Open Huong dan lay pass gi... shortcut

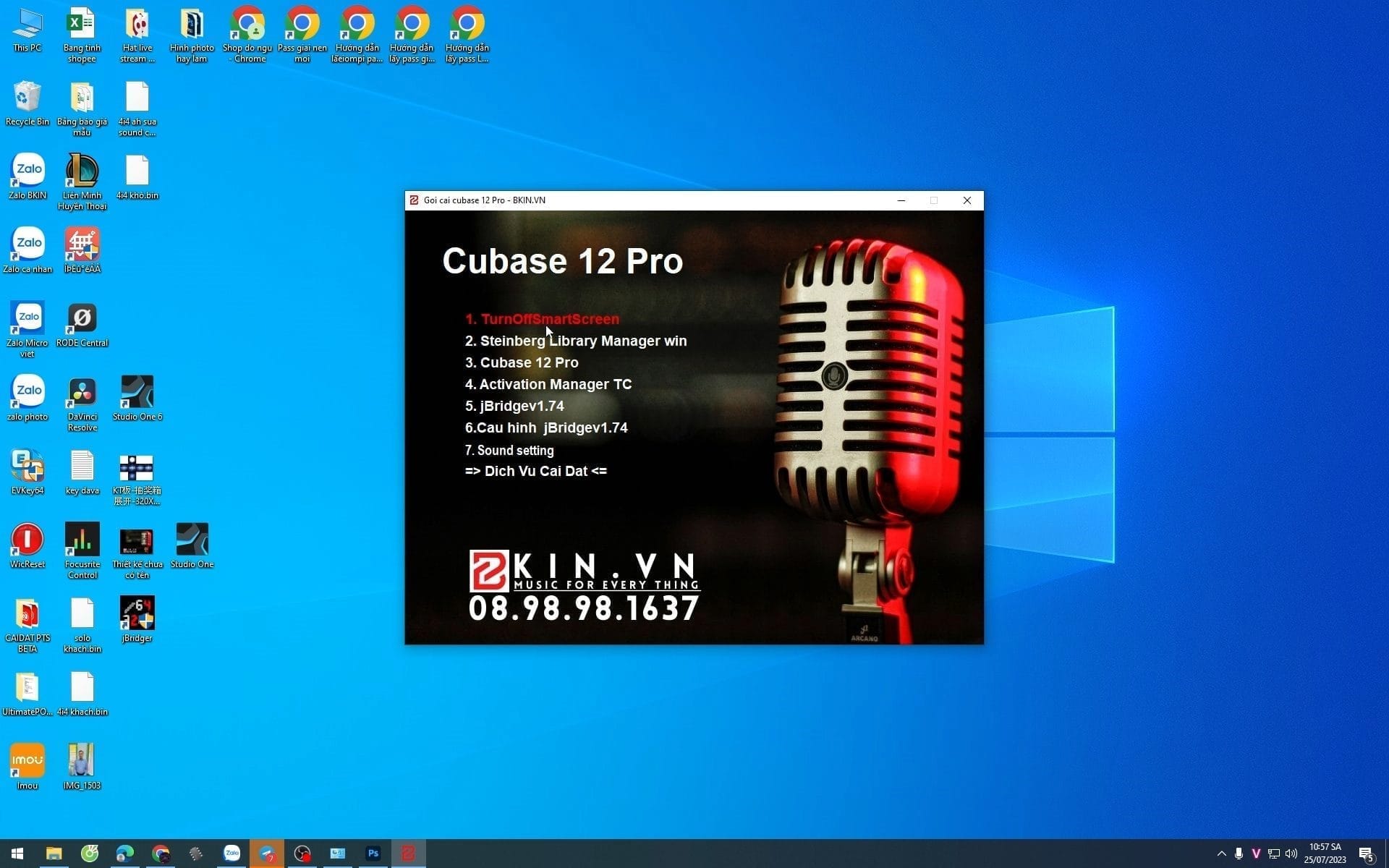click(412, 35)
